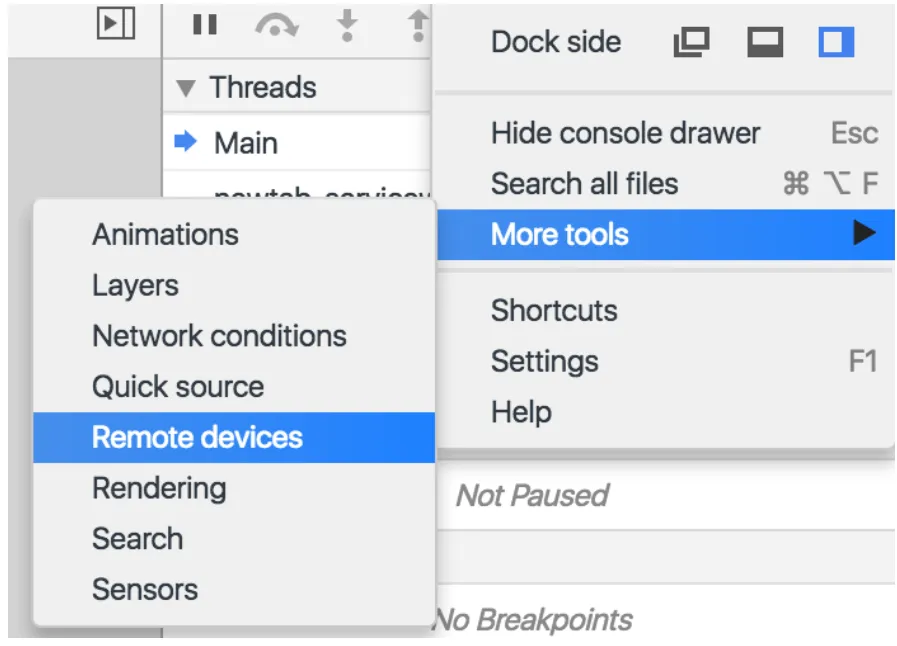The height and width of the screenshot is (646, 897).
Task: Pause script execution button
Action: 205,25
